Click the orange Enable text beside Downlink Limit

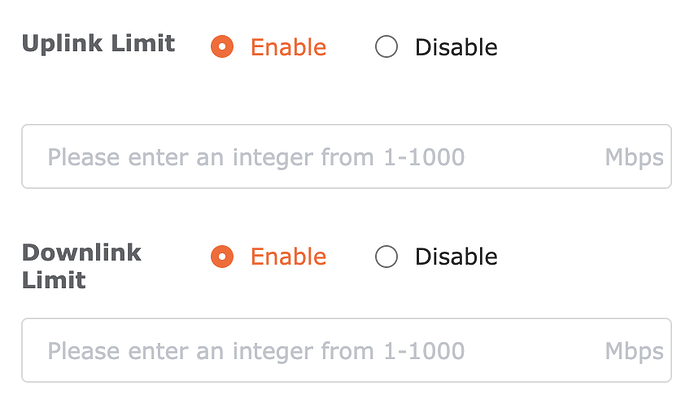pos(288,257)
